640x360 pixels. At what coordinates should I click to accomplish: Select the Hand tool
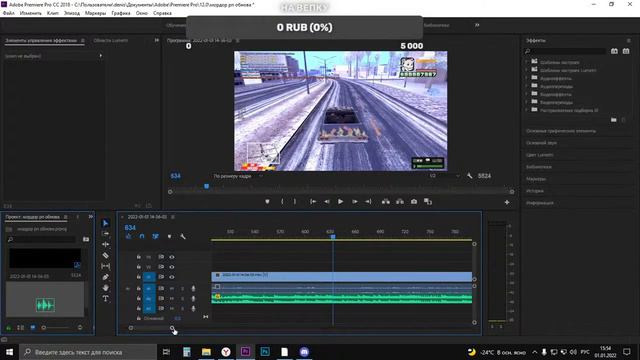click(105, 288)
